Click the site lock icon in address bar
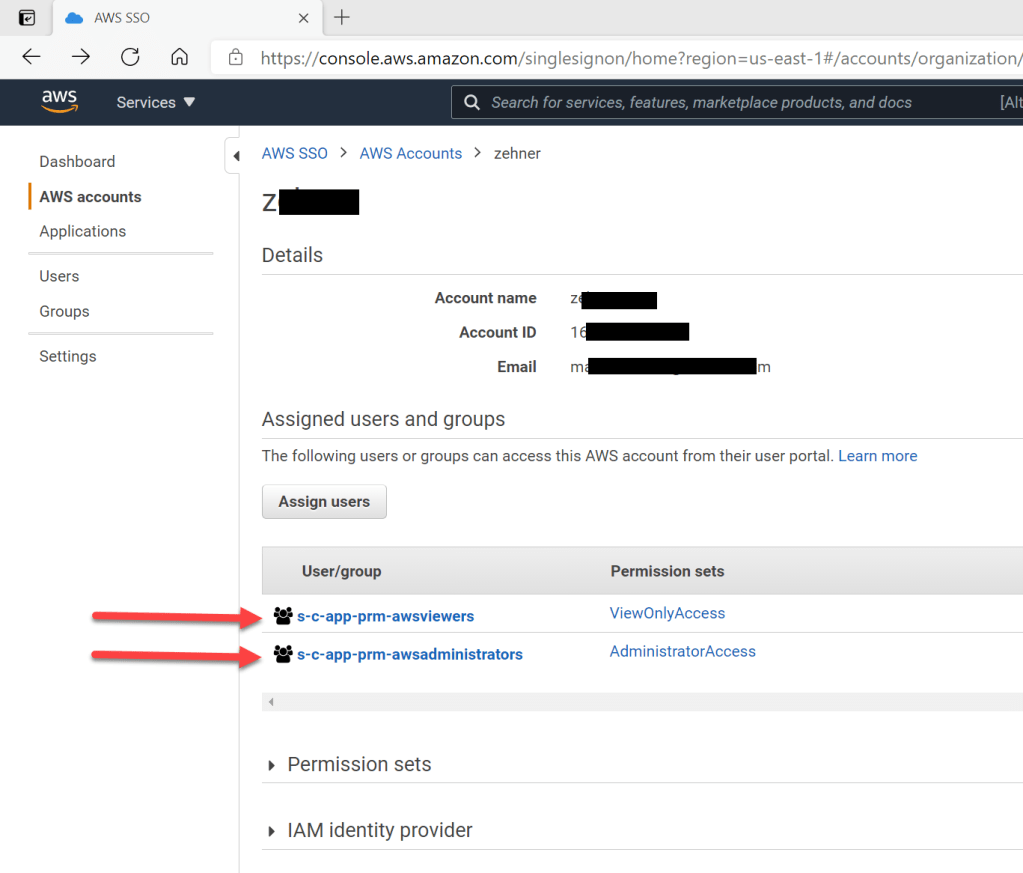 pyautogui.click(x=236, y=58)
